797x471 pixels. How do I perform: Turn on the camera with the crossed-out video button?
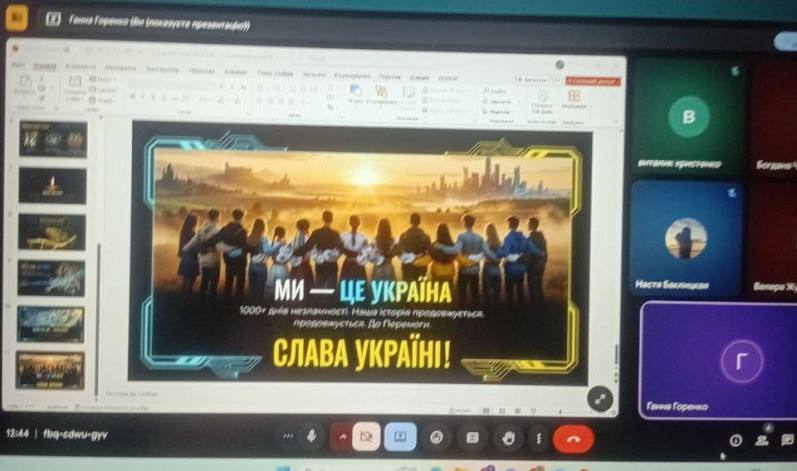coord(366,437)
